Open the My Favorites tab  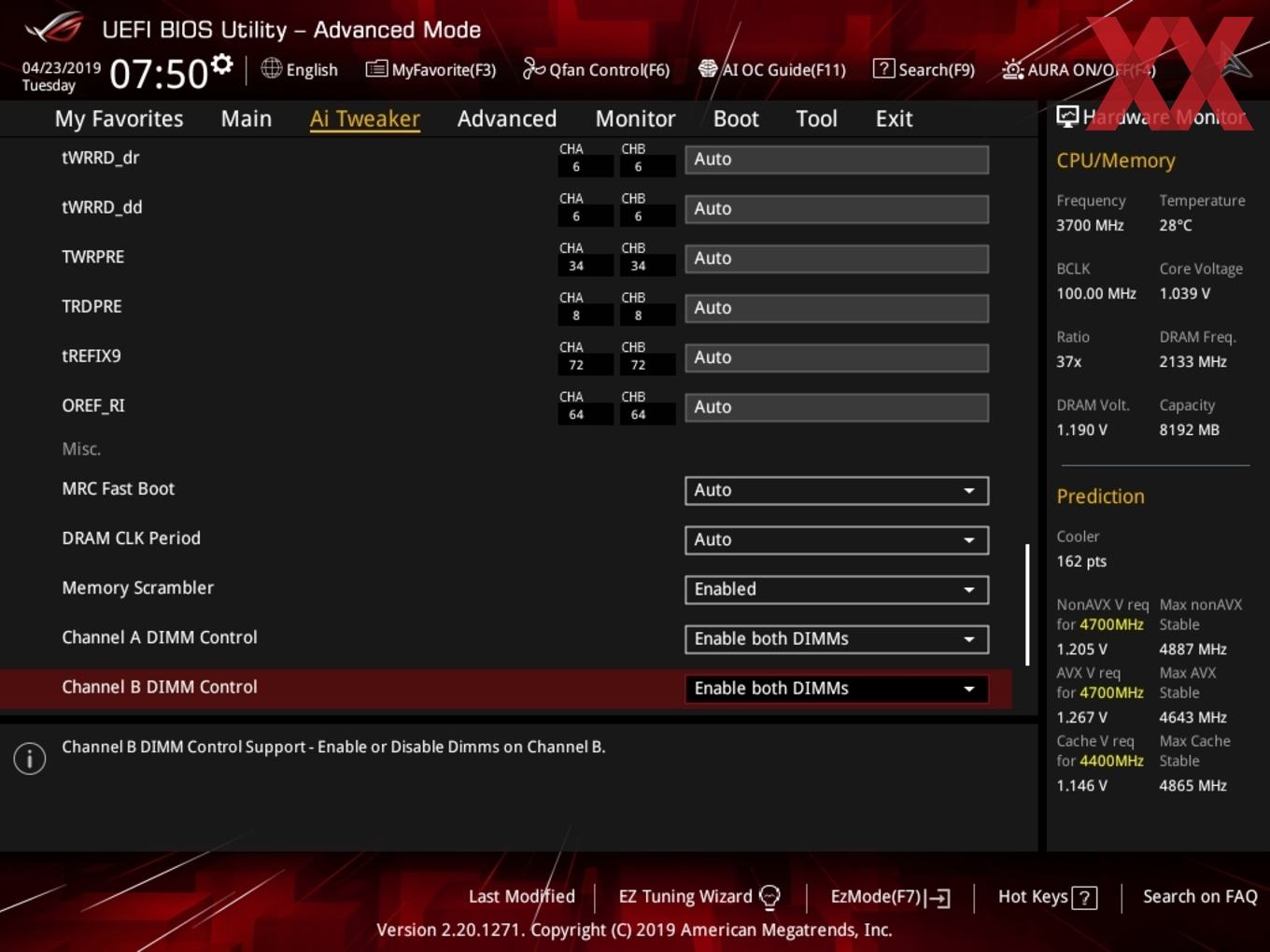click(119, 119)
